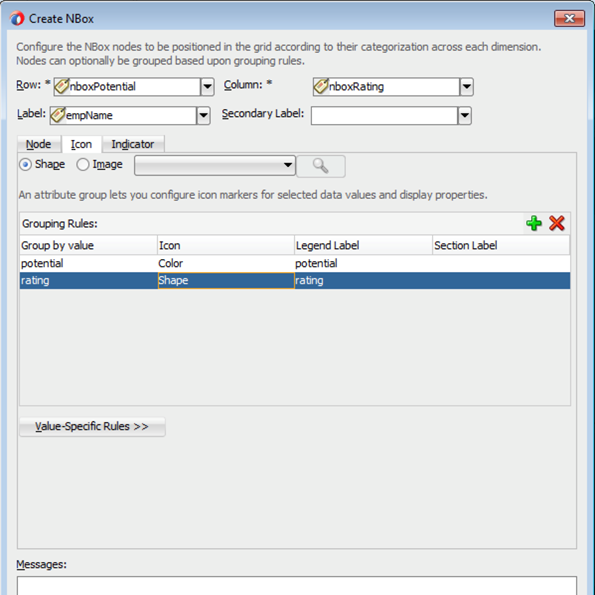
Task: Click the nboxRating Column field
Action: pos(386,87)
